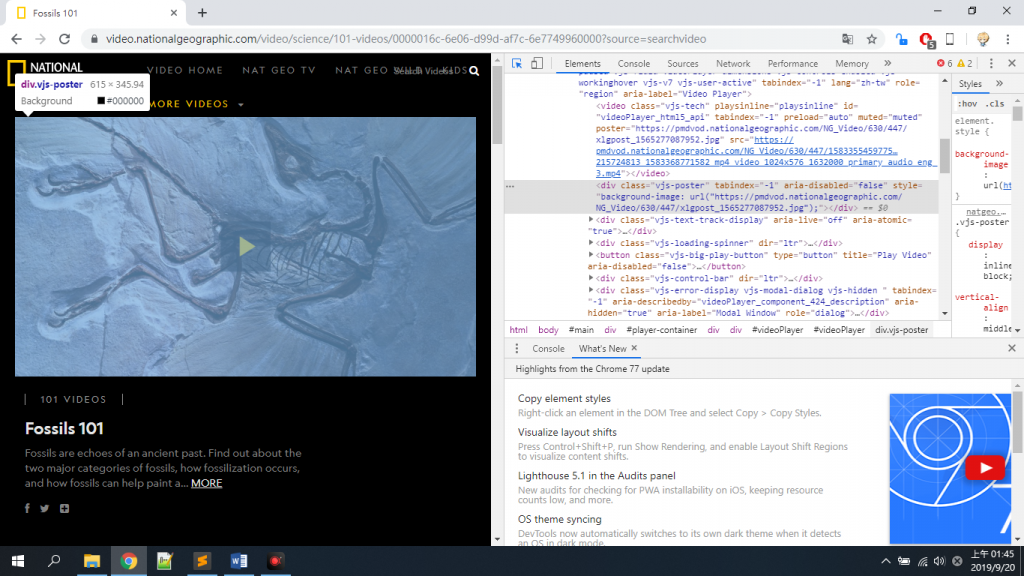Close the DevTools panel

pyautogui.click(x=1012, y=63)
